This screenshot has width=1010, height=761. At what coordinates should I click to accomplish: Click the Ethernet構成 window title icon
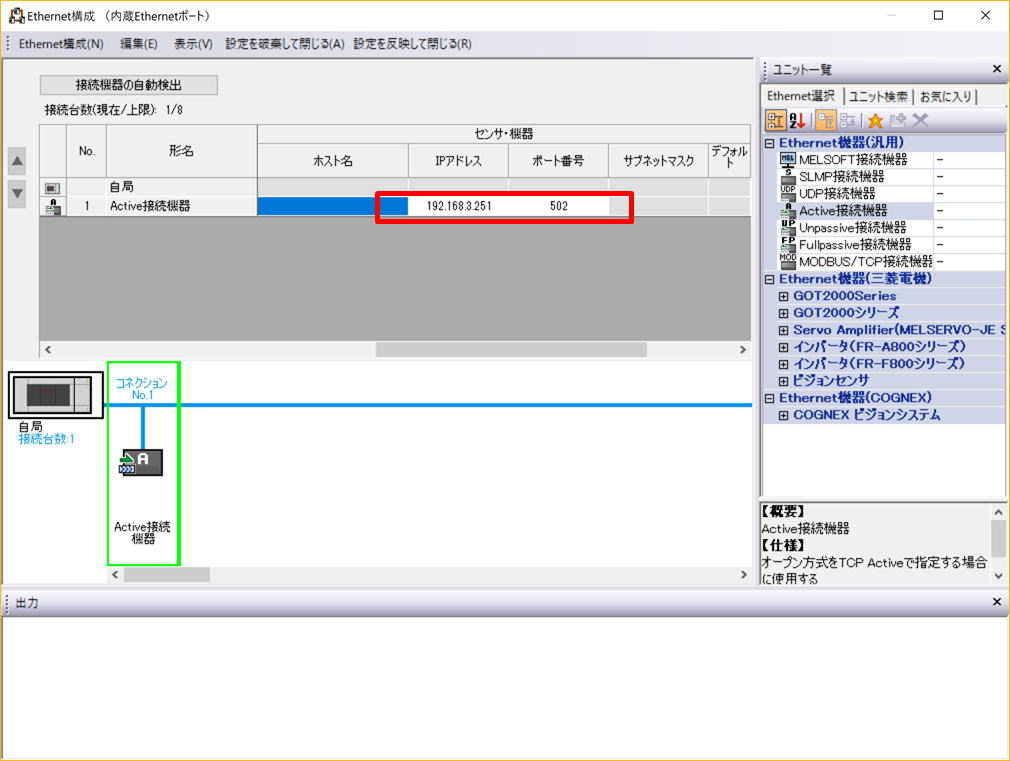16,15
